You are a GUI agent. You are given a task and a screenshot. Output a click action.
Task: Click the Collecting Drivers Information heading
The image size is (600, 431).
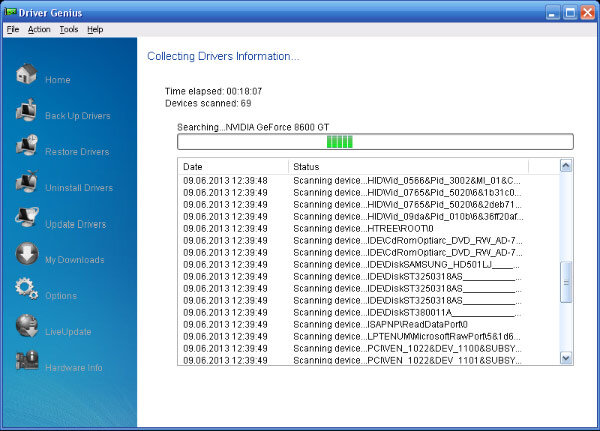pos(223,56)
